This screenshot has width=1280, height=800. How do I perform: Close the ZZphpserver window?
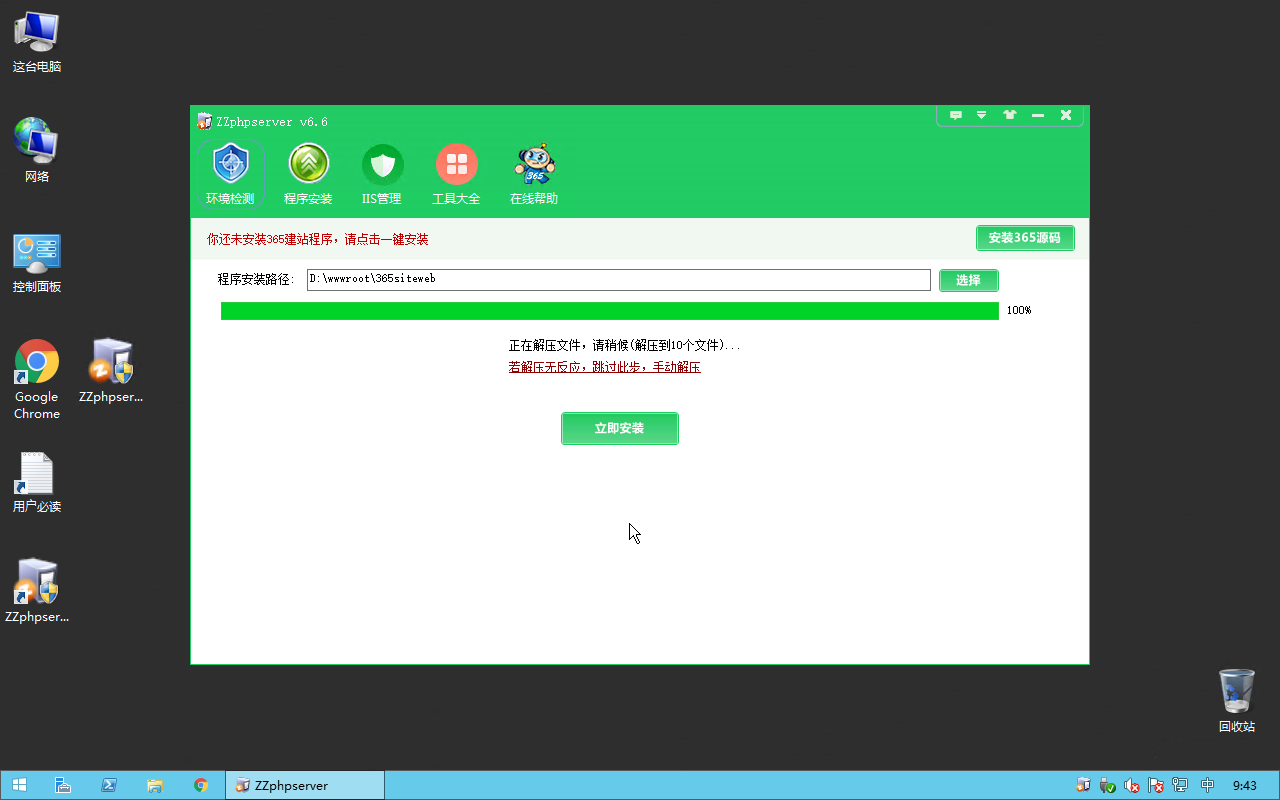click(x=1066, y=115)
